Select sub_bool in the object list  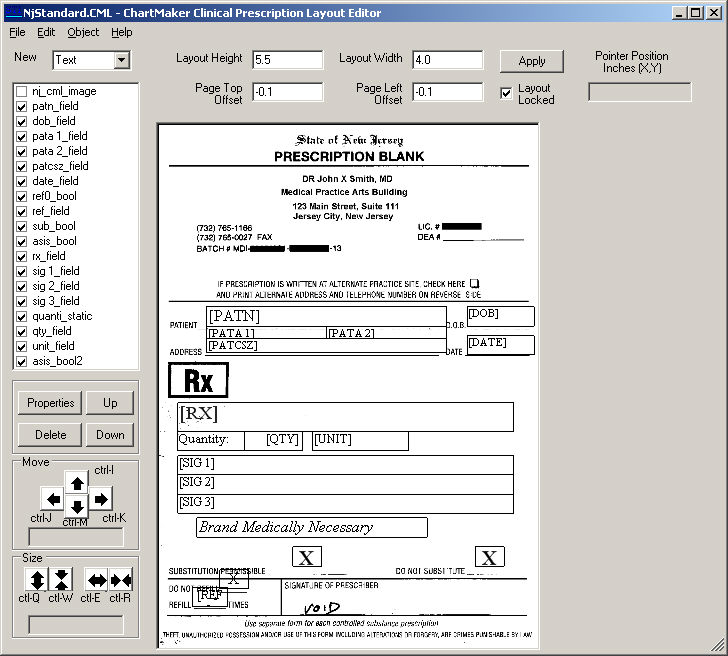pos(54,226)
